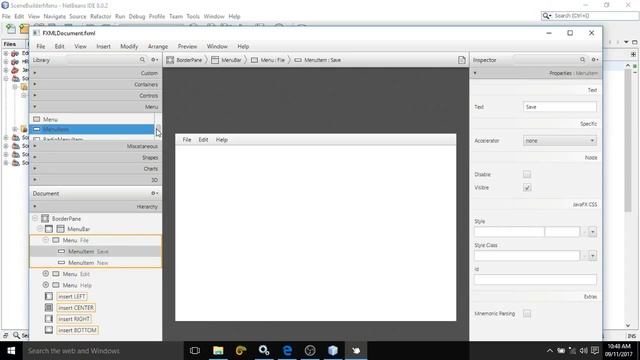This screenshot has width=640, height=360.
Task: Click the insert CENTER placeholder
Action: click(x=76, y=308)
